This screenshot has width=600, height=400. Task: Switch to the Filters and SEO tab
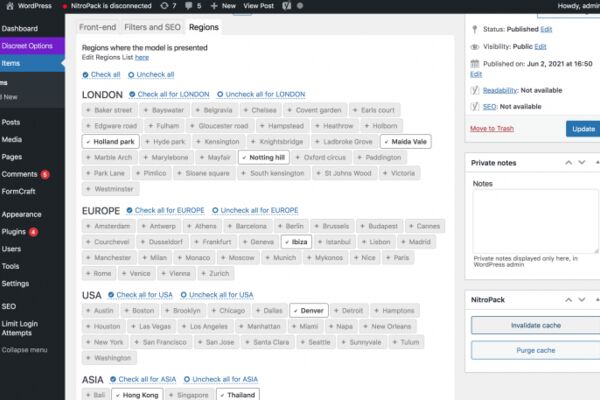pos(152,27)
